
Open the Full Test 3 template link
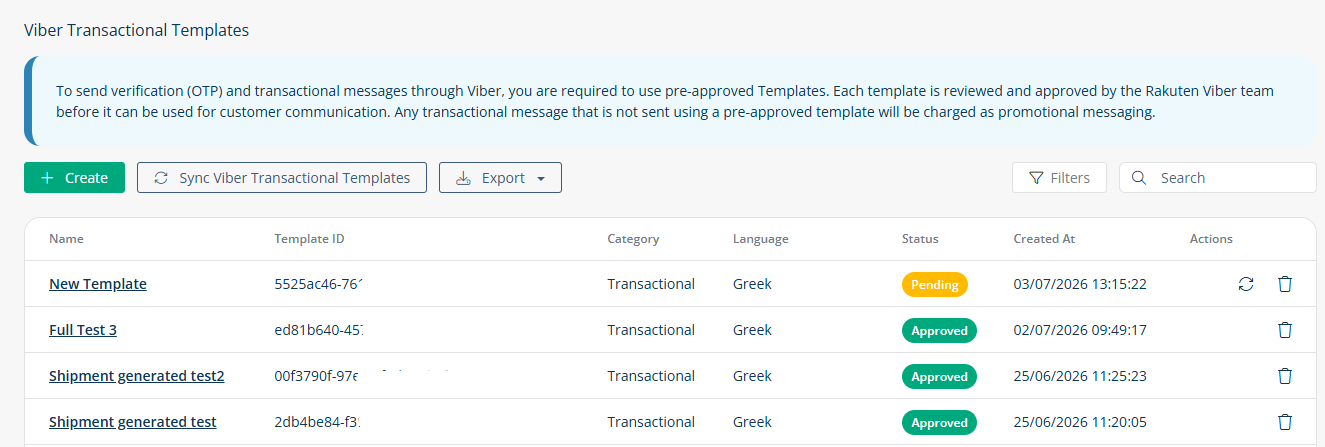[83, 330]
